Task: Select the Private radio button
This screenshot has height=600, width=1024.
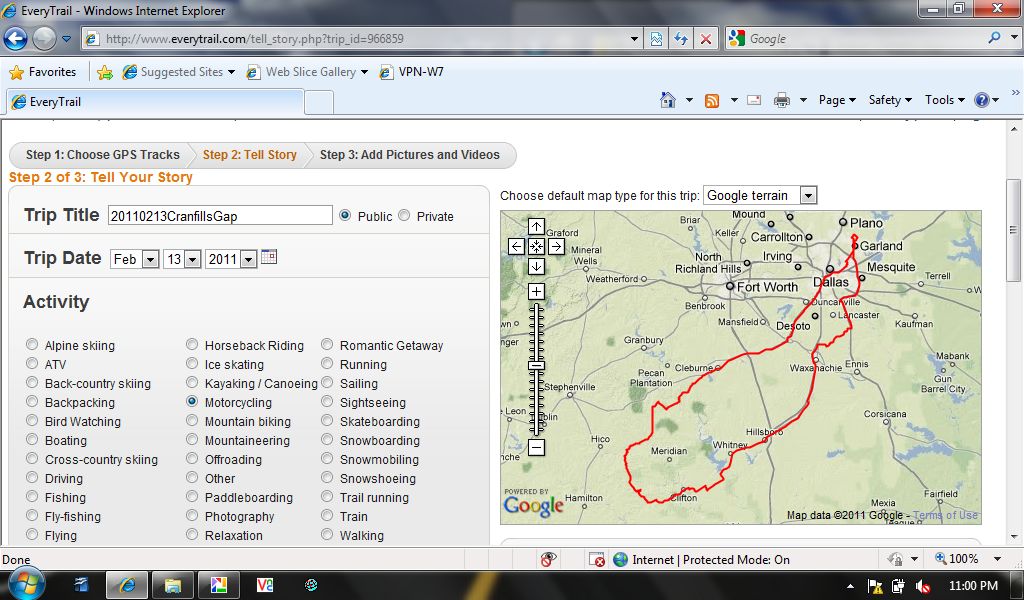Action: point(404,215)
